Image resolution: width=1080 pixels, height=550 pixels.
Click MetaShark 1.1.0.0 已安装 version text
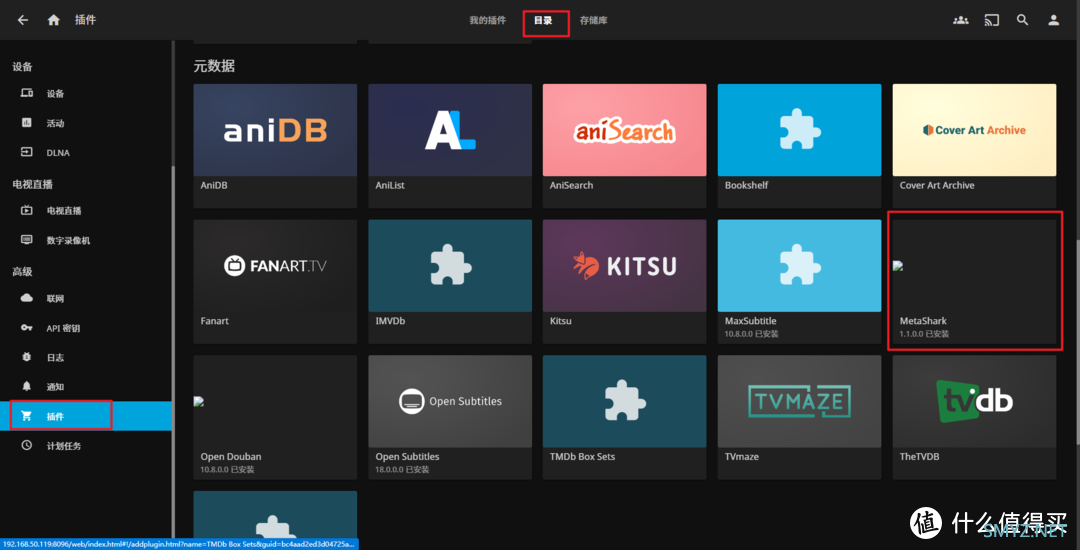click(x=924, y=334)
